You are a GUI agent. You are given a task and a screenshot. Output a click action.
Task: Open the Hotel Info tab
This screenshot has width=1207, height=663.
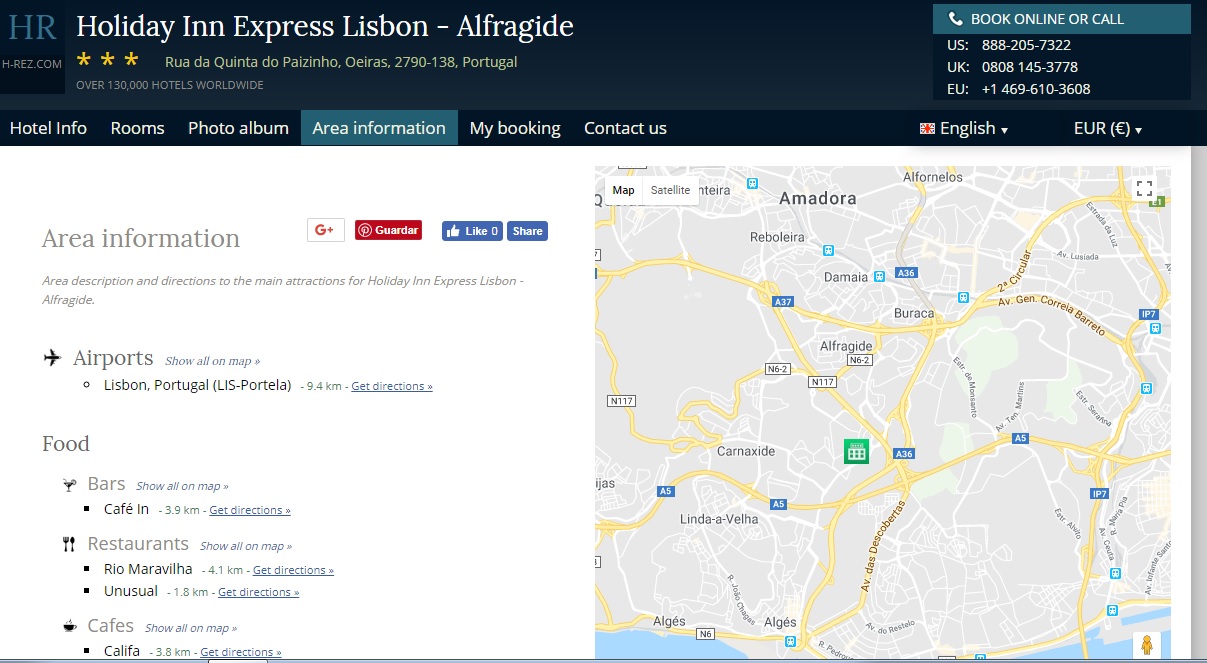coord(48,128)
